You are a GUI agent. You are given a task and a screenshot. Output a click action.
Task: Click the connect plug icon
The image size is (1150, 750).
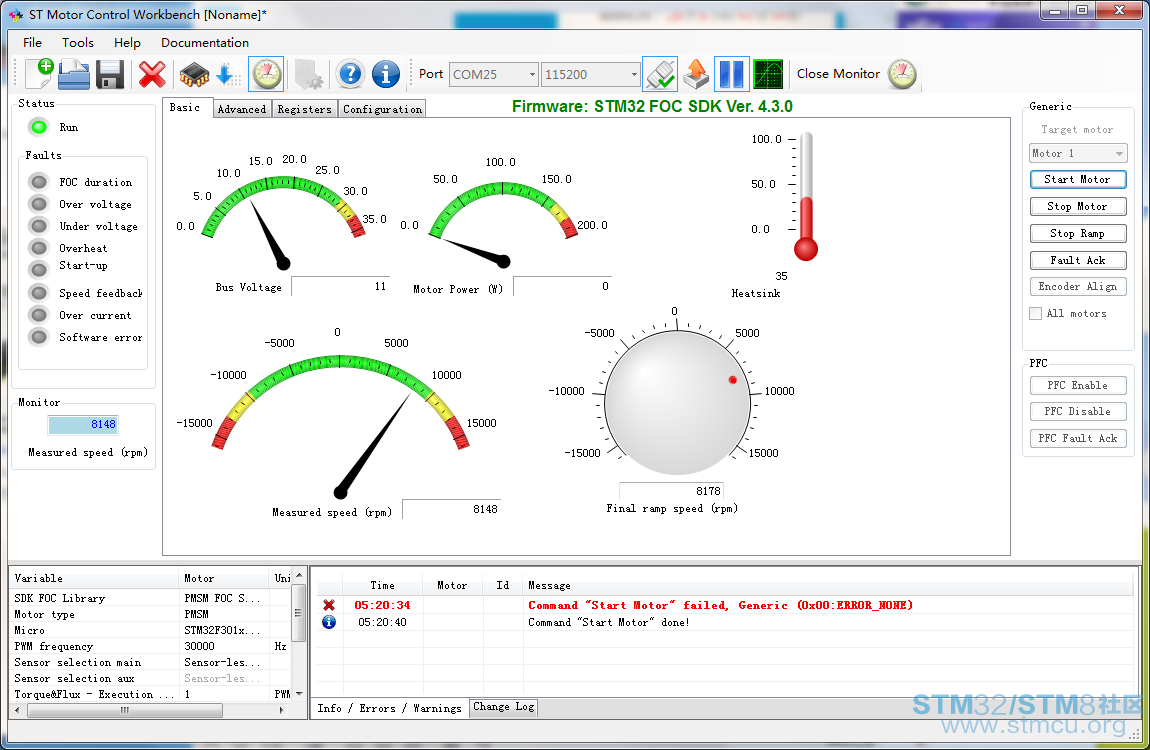point(660,74)
